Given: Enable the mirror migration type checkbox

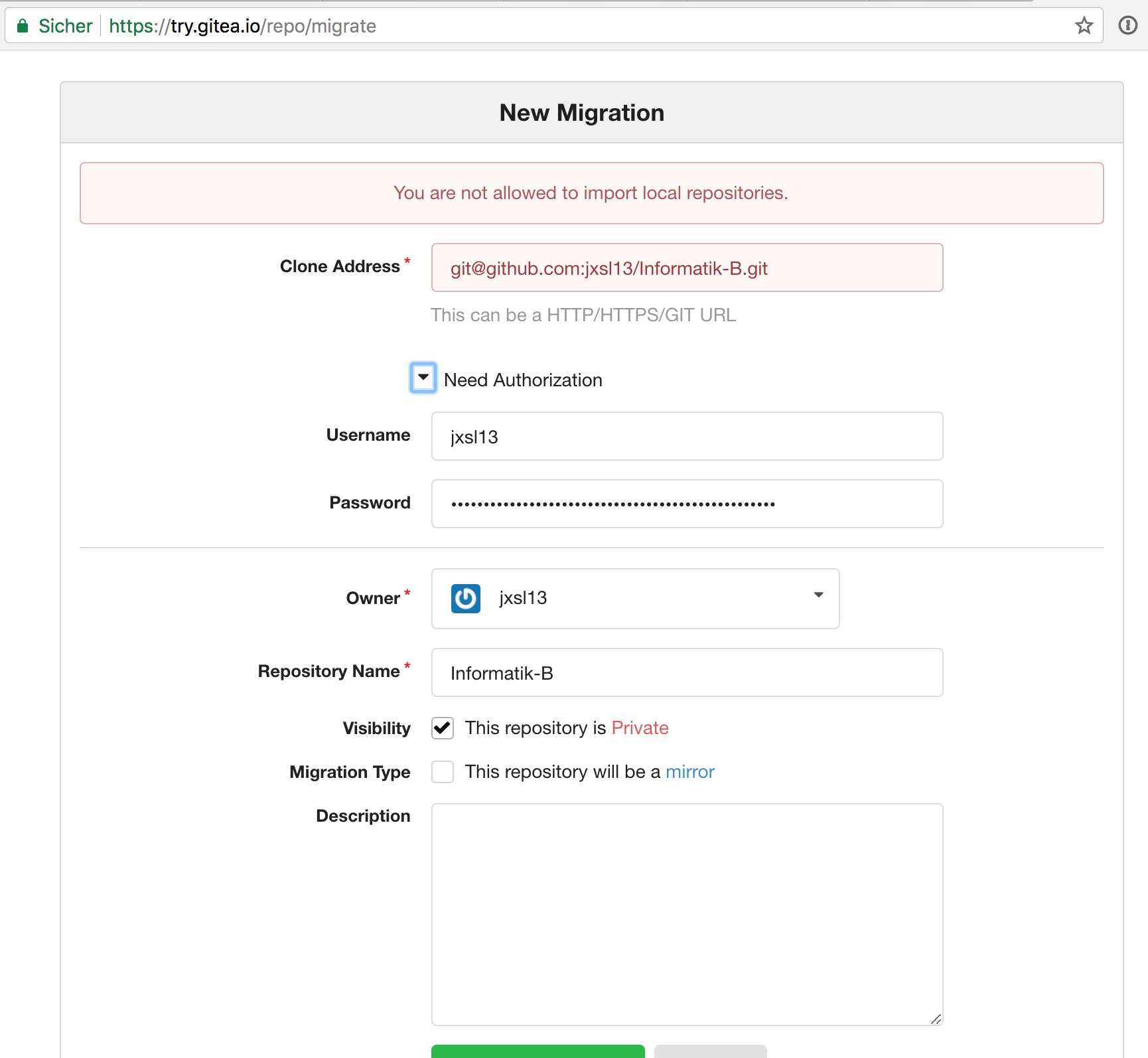Looking at the screenshot, I should pyautogui.click(x=443, y=772).
